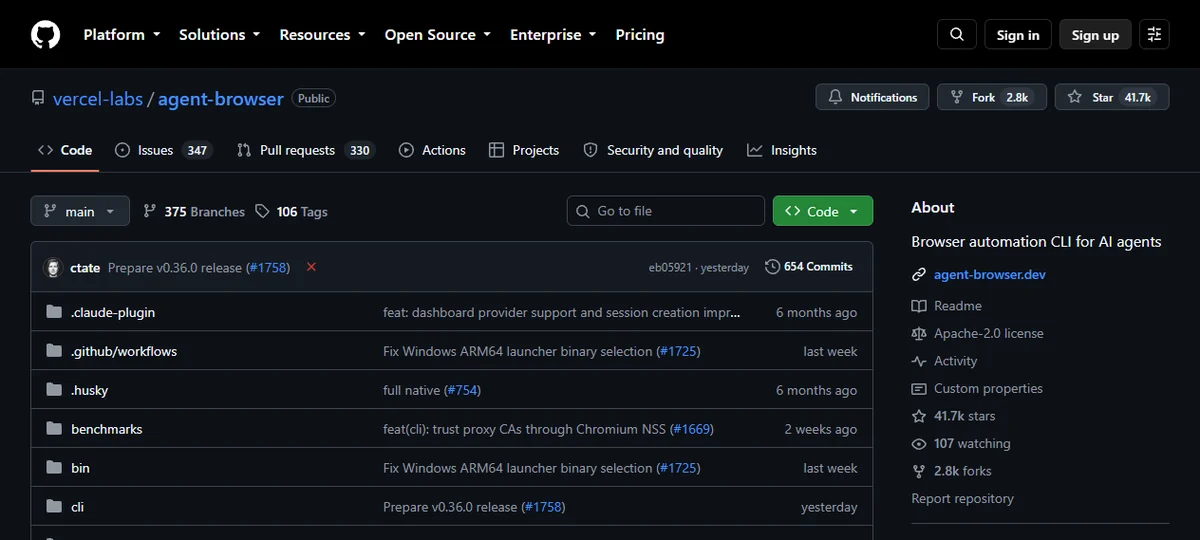Open the Security and quality tab
This screenshot has width=1200, height=540.
[x=653, y=150]
